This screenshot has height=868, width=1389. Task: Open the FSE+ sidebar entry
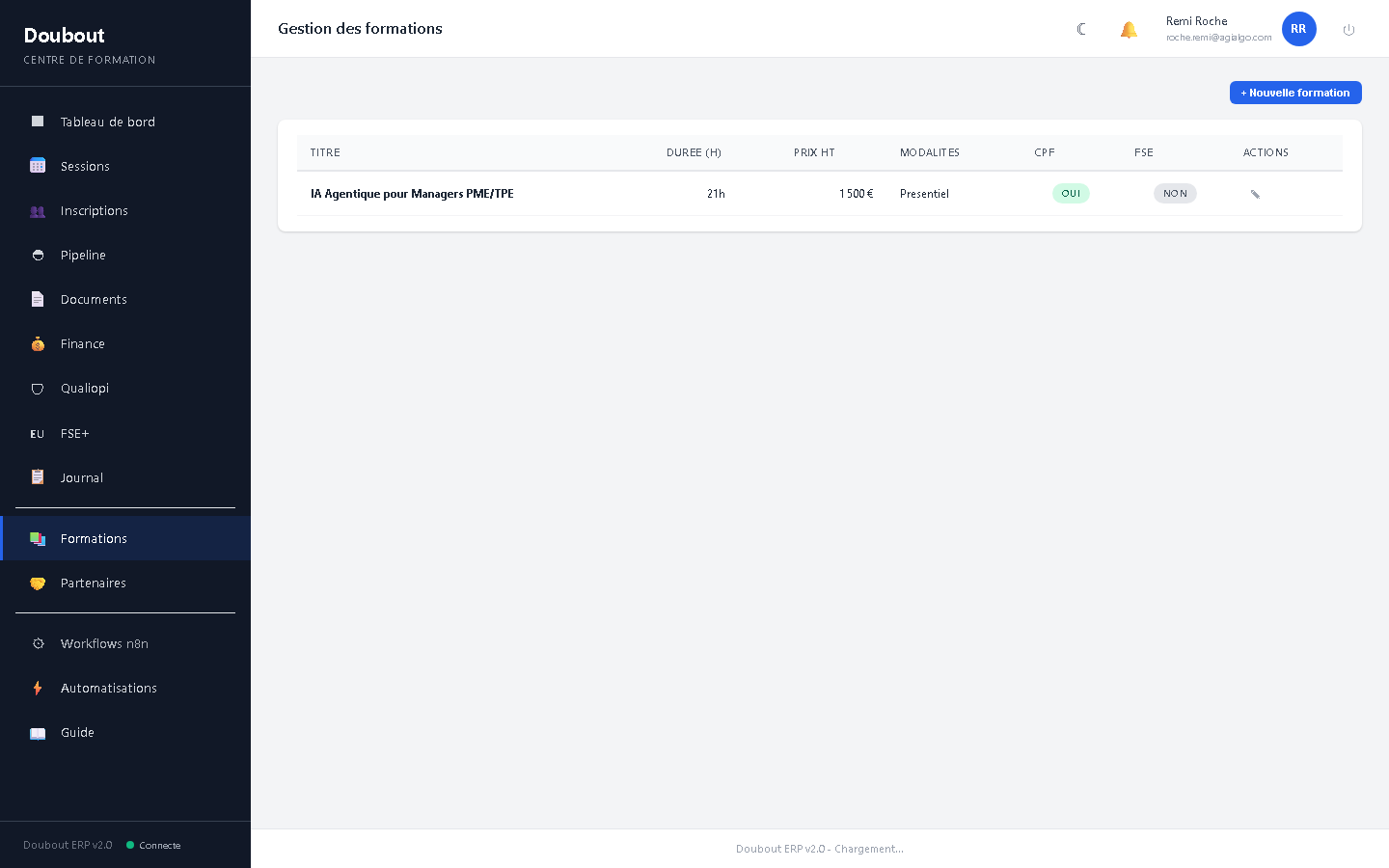coord(74,433)
